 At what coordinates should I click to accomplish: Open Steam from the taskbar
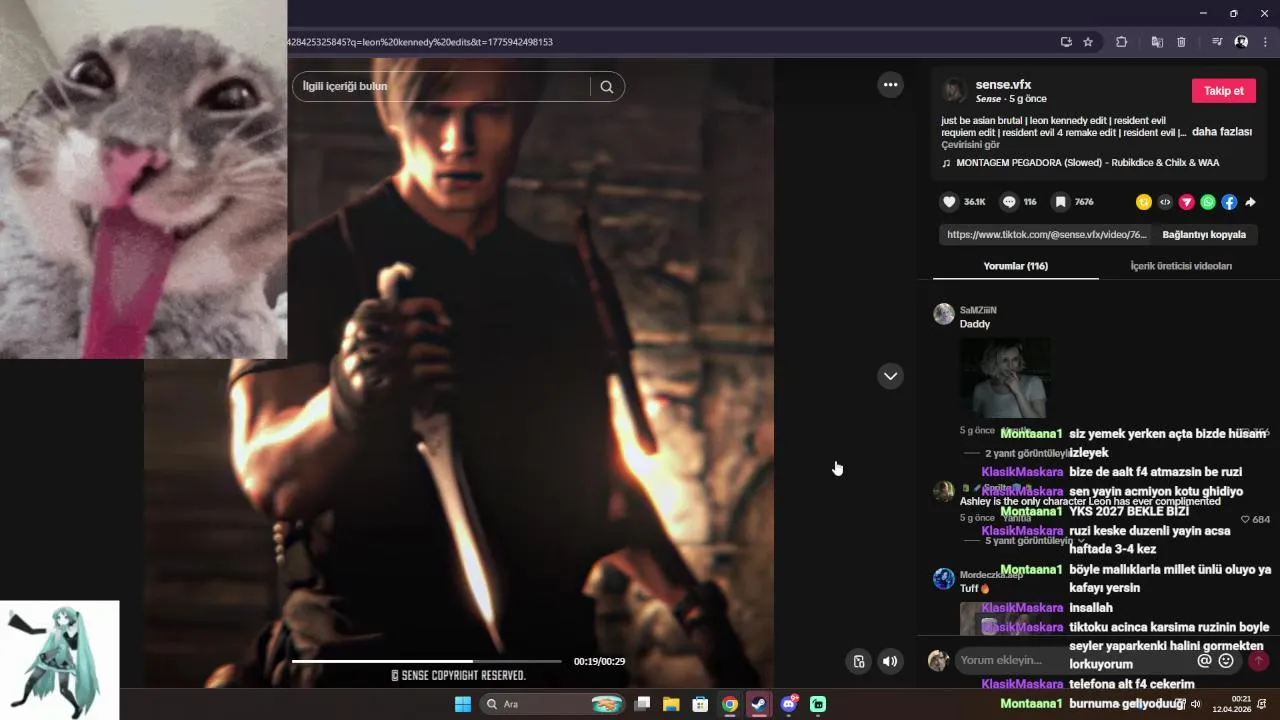pyautogui.click(x=759, y=704)
